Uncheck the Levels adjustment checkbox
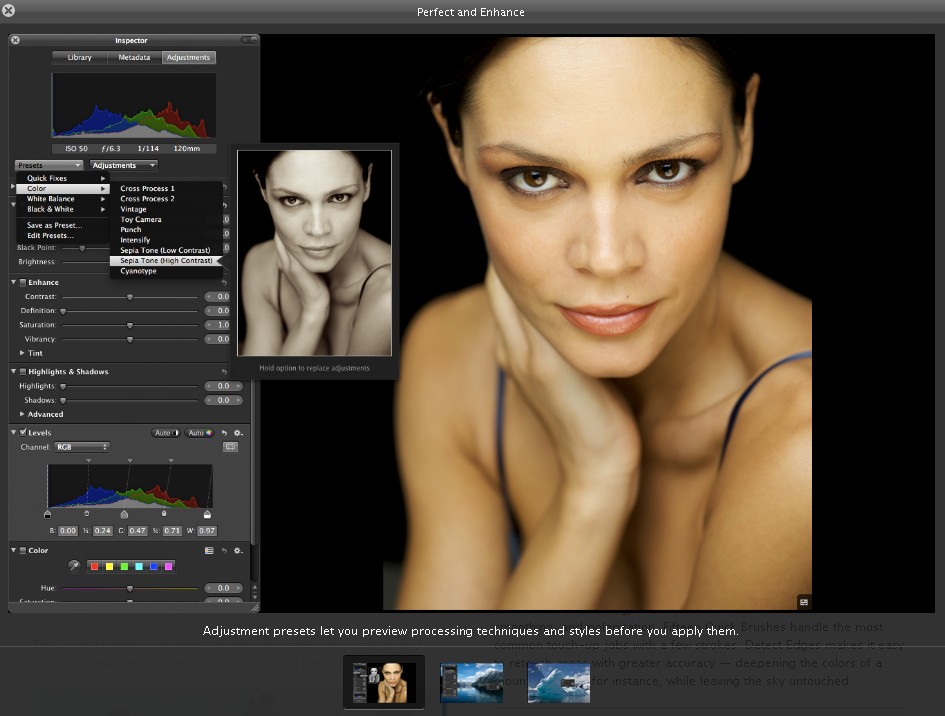Screen dimensions: 945x716 [23, 433]
